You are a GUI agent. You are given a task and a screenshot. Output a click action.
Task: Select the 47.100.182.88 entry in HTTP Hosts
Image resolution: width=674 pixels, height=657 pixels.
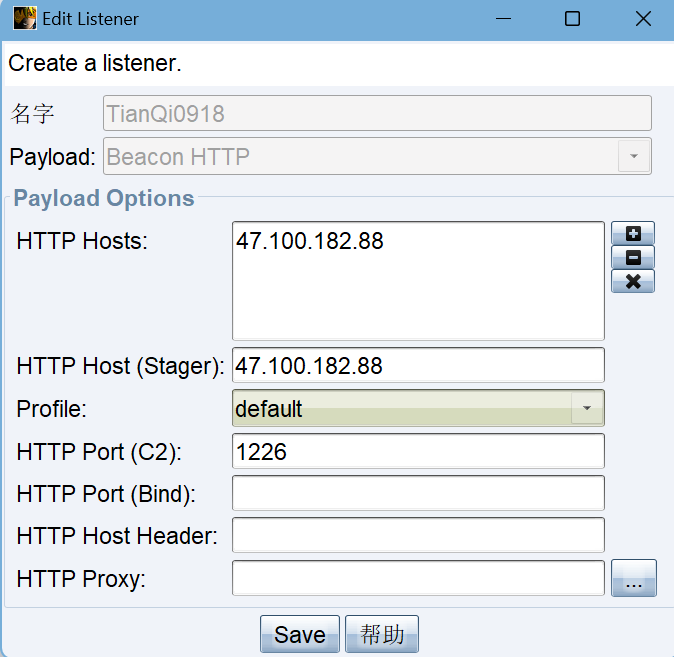click(x=309, y=241)
